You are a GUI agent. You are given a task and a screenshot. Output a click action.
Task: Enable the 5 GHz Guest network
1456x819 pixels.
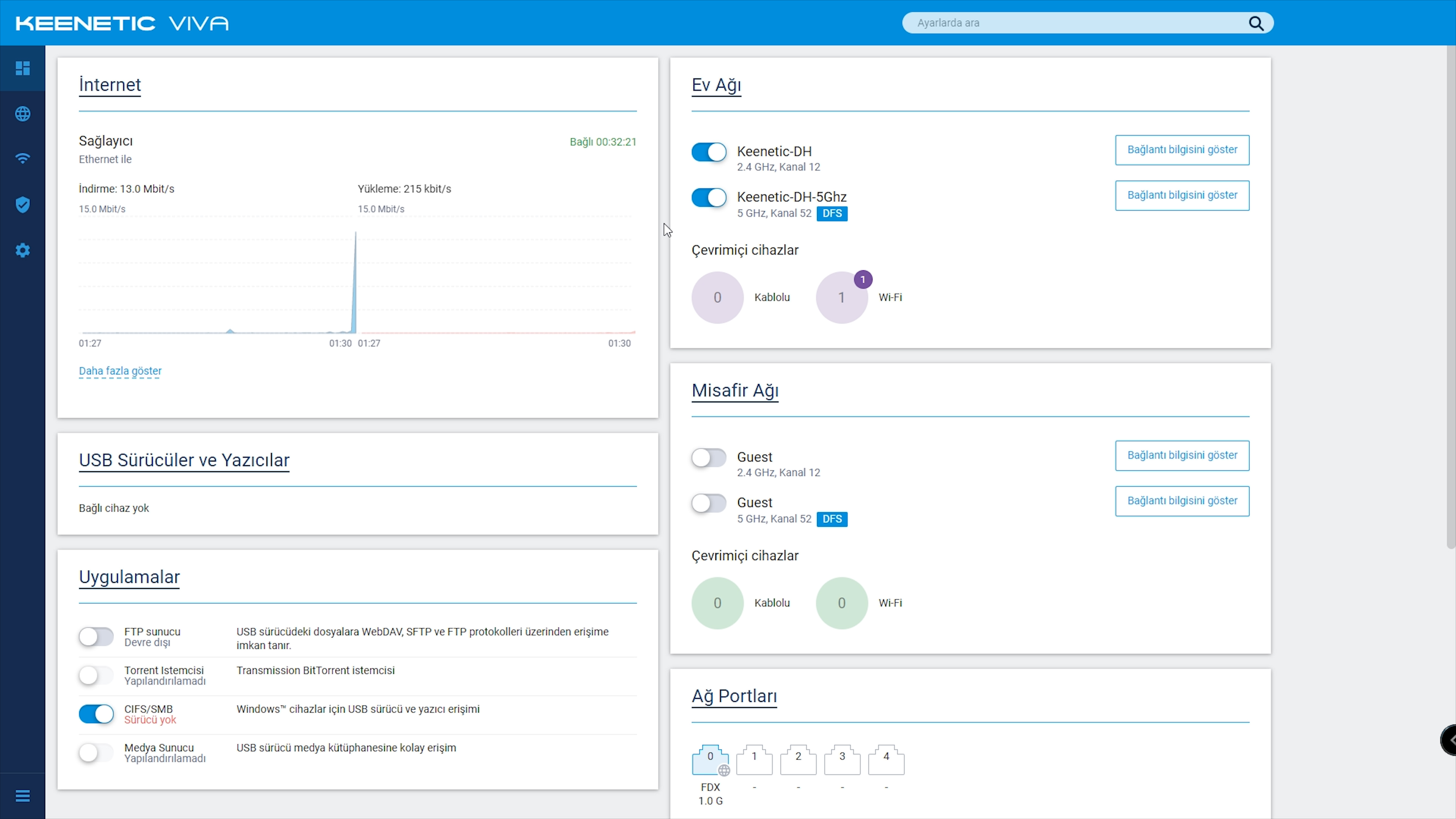[709, 503]
